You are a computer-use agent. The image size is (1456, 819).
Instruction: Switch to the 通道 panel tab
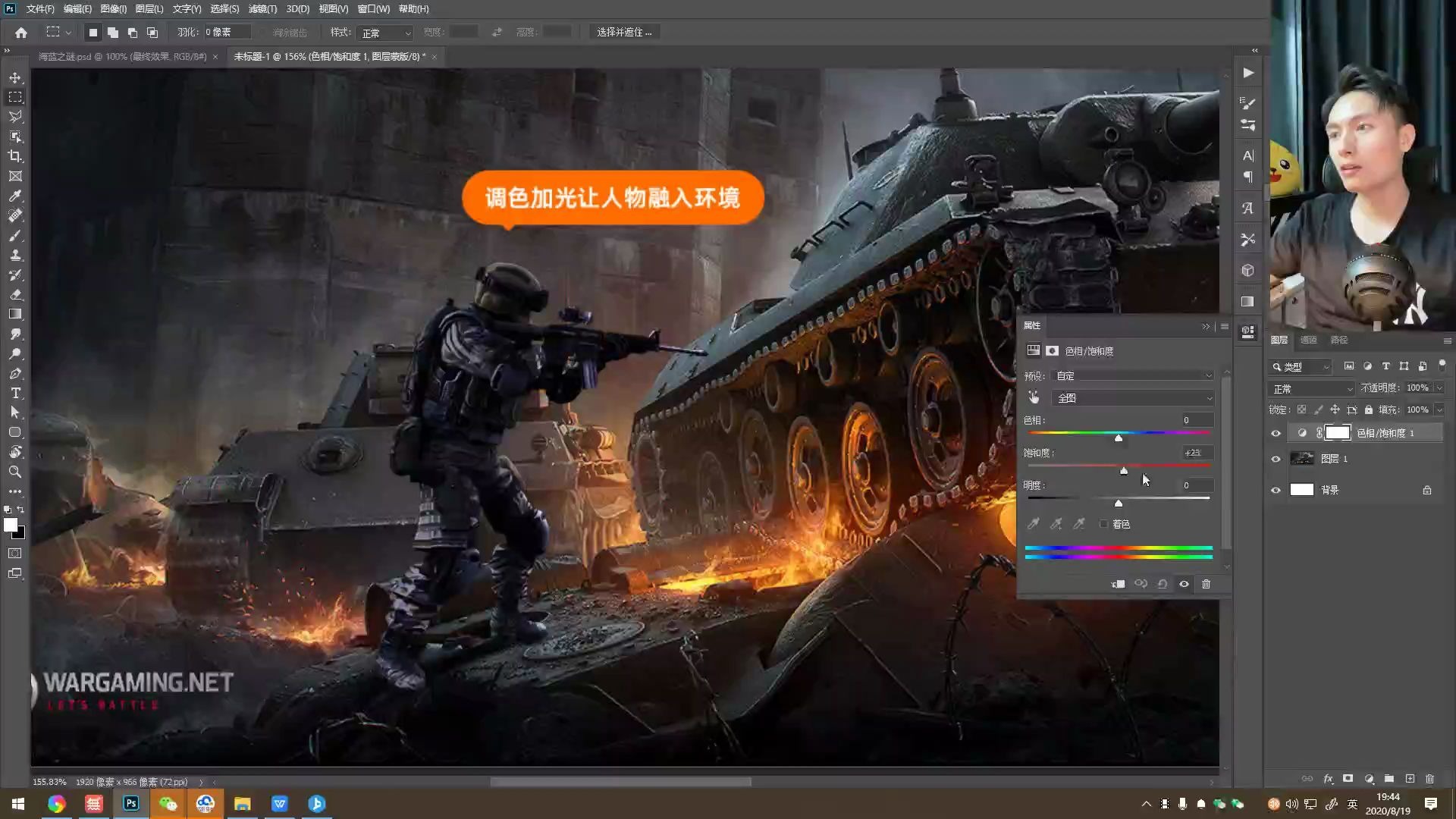coord(1309,340)
